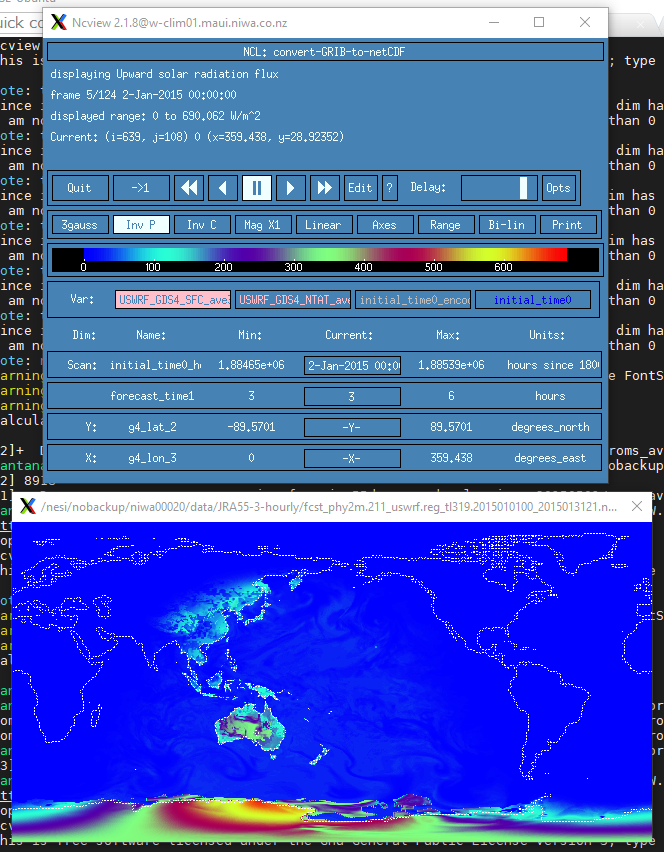The width and height of the screenshot is (664, 852).
Task: Open the Range settings
Action: pyautogui.click(x=445, y=225)
